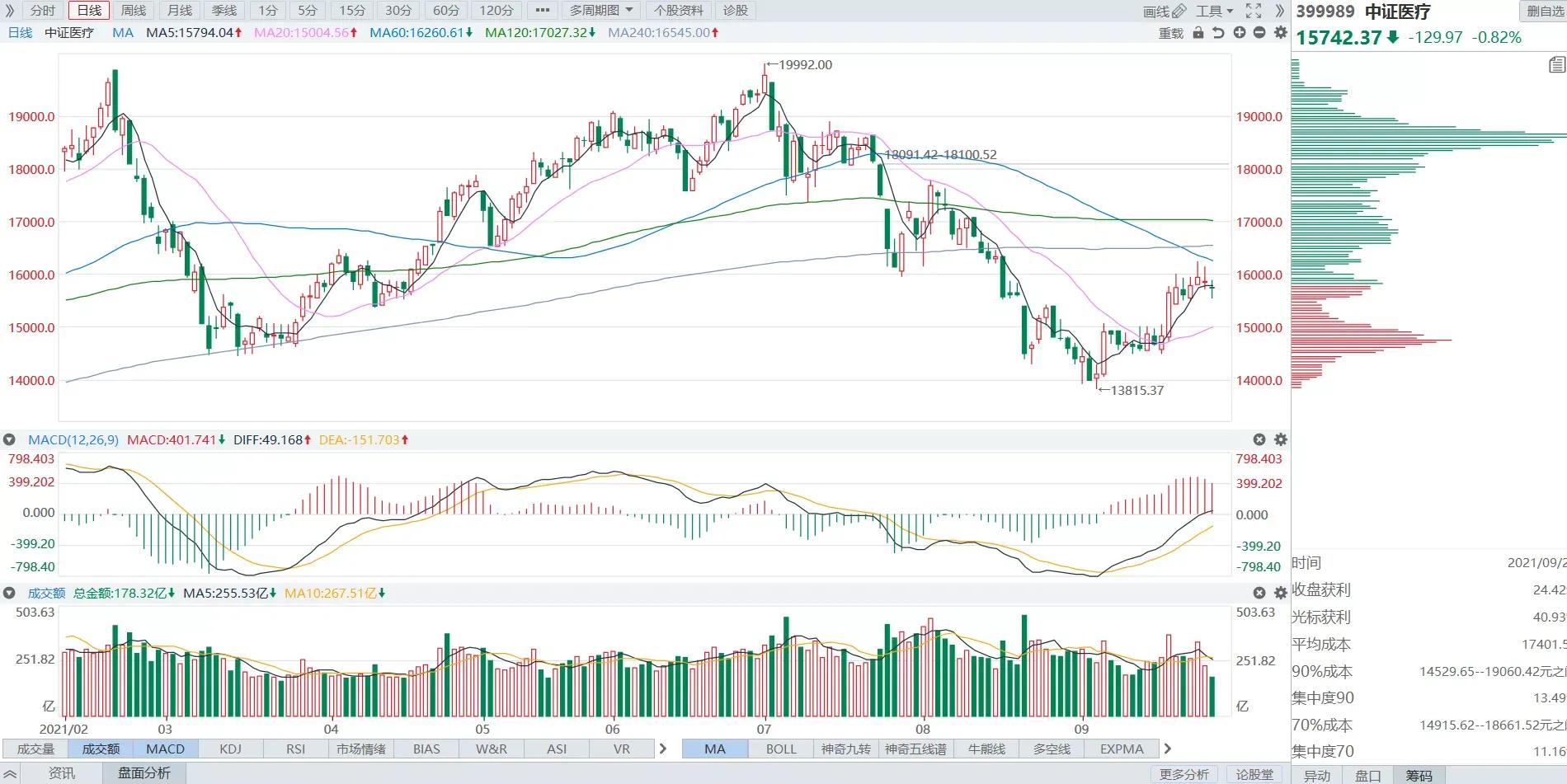This screenshot has height=784, width=1567.
Task: Close the MACD indicator panel
Action: click(x=1259, y=439)
